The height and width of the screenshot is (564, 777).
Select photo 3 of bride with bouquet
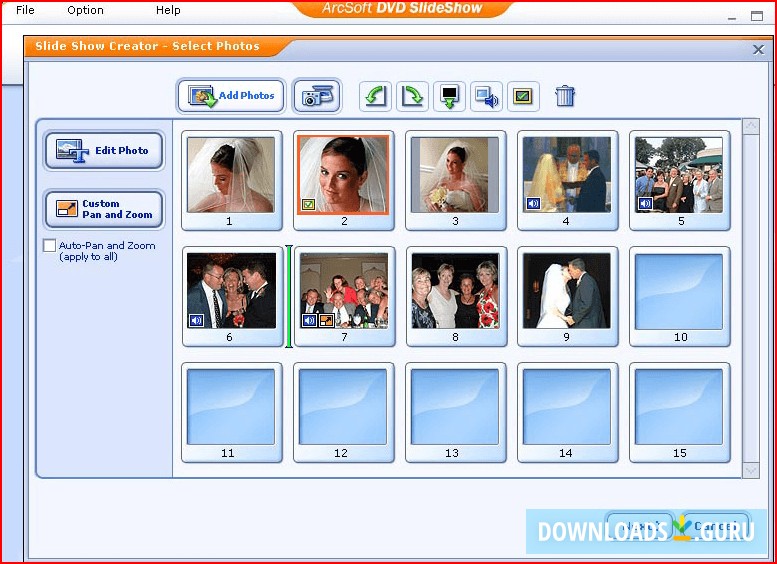(x=455, y=175)
